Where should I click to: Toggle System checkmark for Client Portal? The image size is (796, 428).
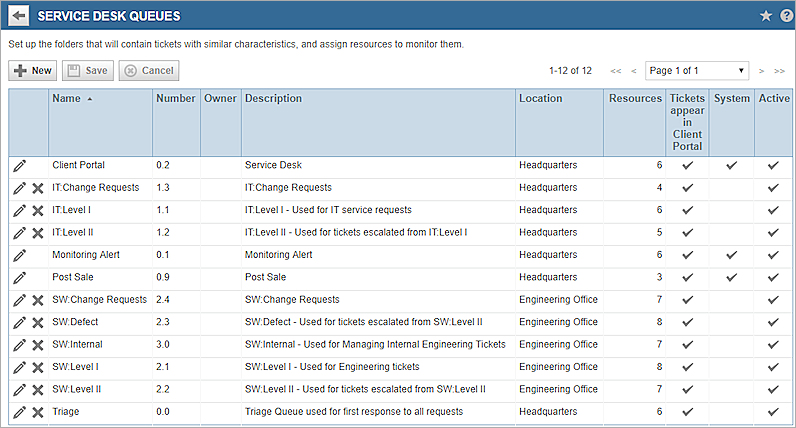coord(732,165)
